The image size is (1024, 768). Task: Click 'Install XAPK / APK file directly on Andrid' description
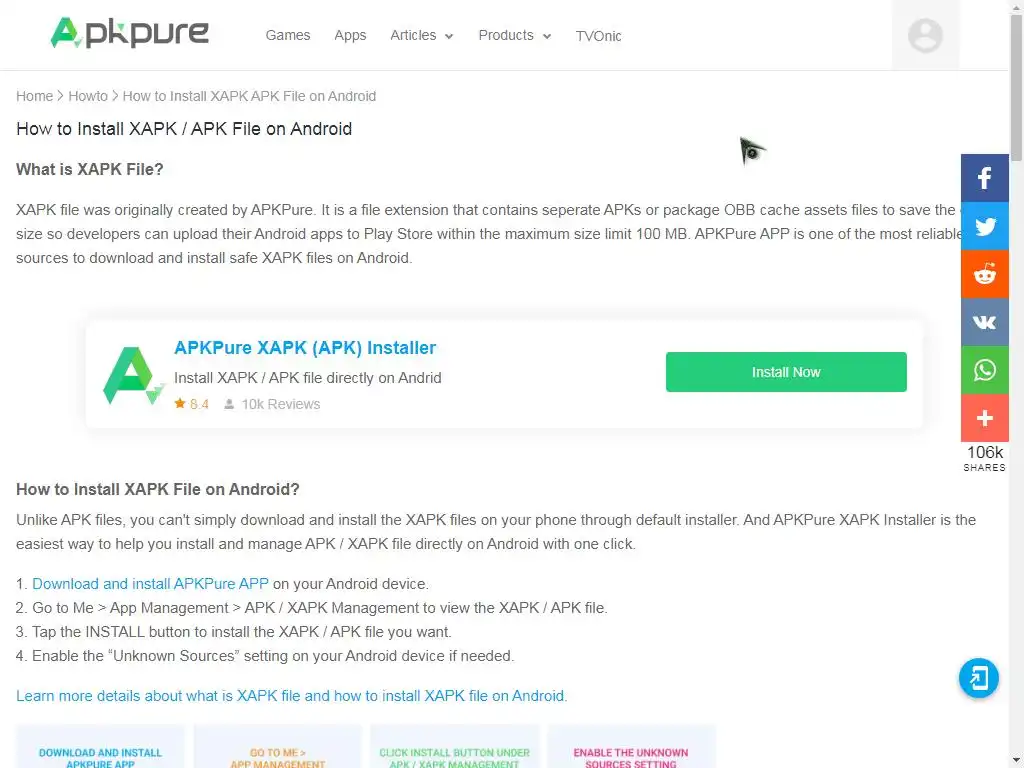(308, 377)
